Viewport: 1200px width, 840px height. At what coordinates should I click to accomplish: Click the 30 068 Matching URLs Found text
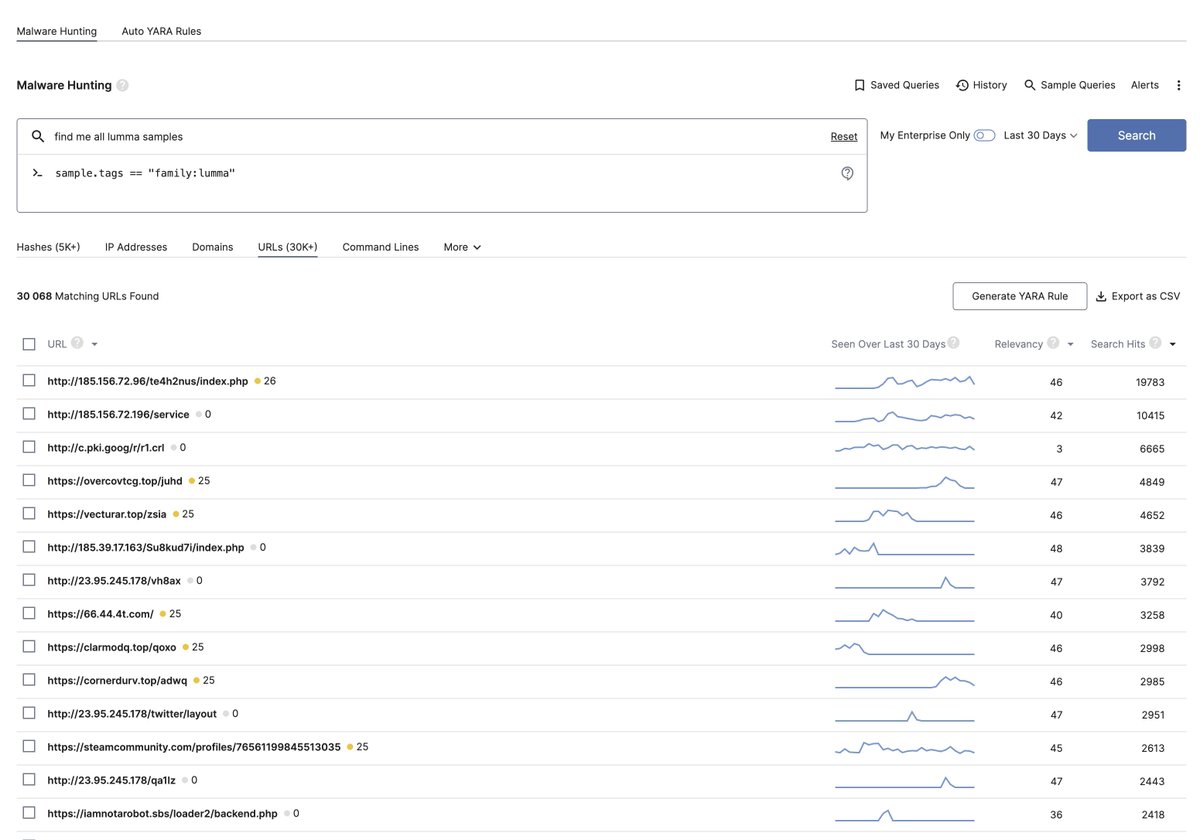[88, 296]
